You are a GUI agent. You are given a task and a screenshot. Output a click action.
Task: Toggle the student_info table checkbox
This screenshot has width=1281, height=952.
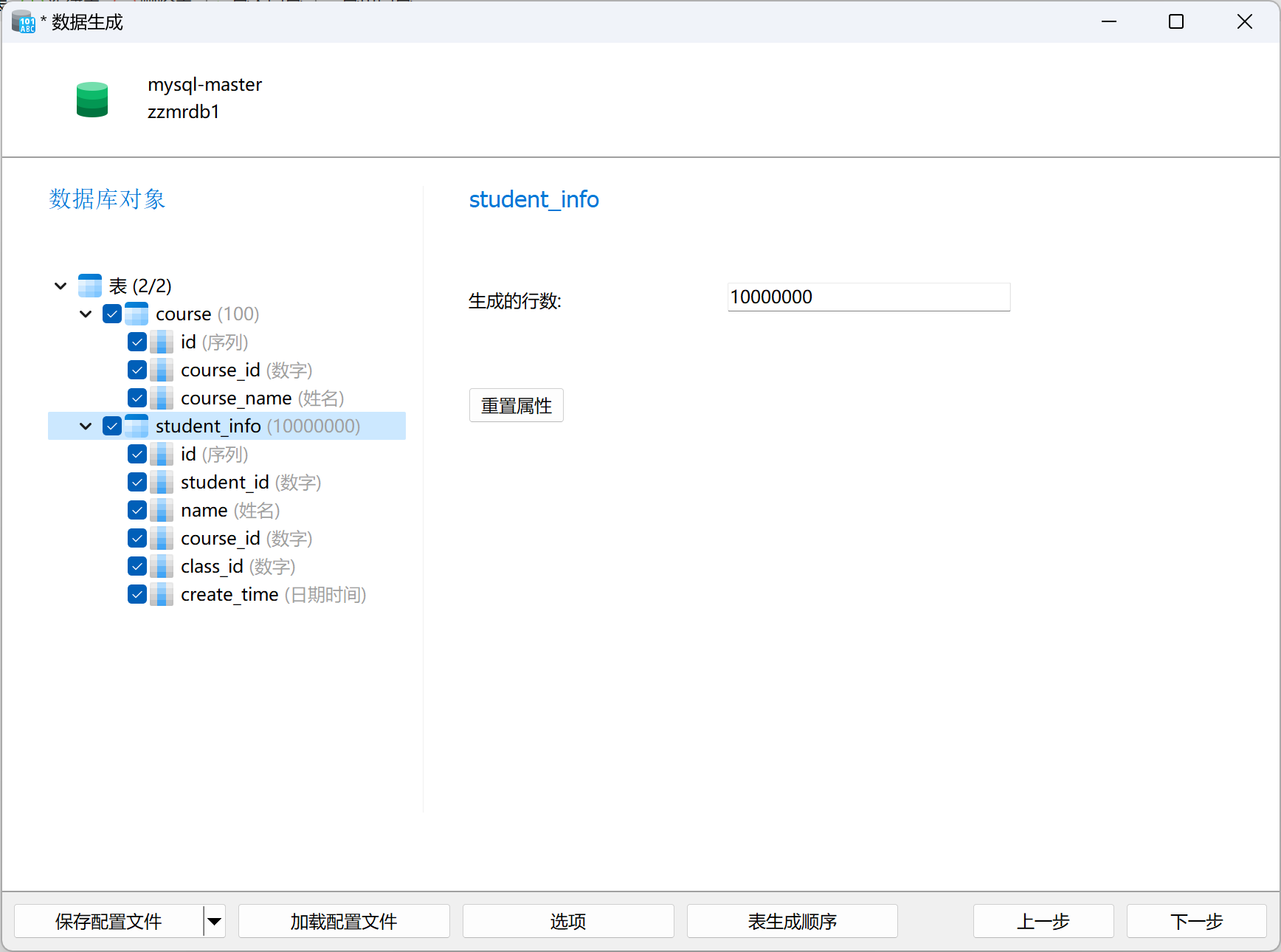pyautogui.click(x=112, y=426)
